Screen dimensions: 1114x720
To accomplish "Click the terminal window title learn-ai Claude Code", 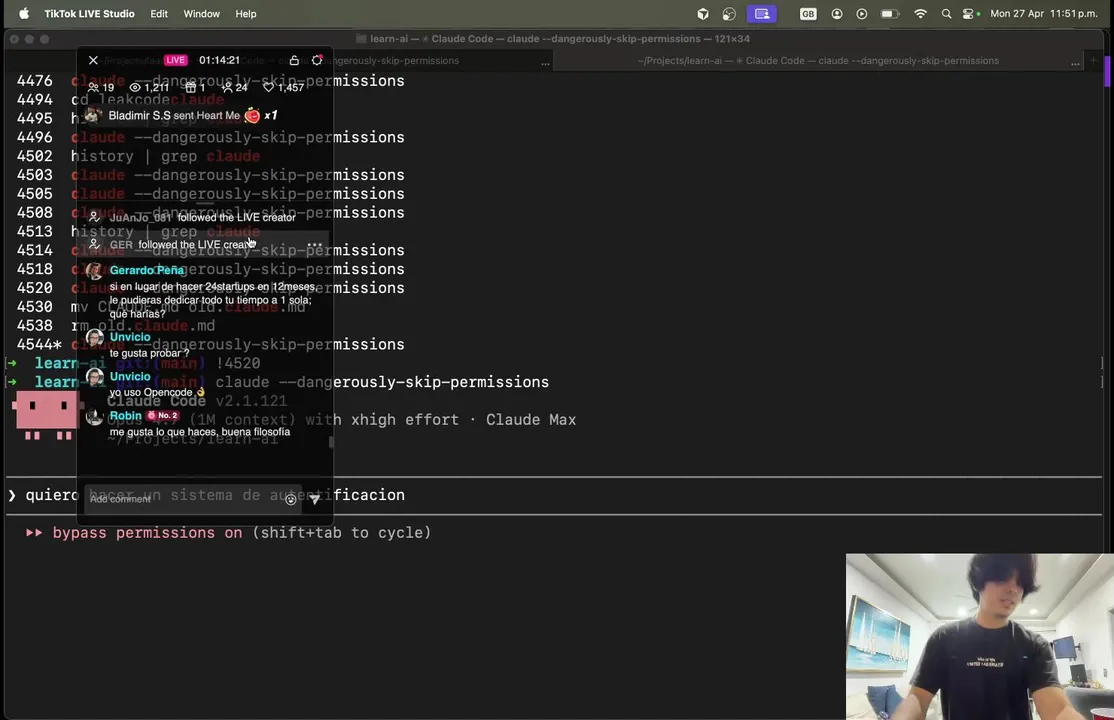I will (x=560, y=39).
